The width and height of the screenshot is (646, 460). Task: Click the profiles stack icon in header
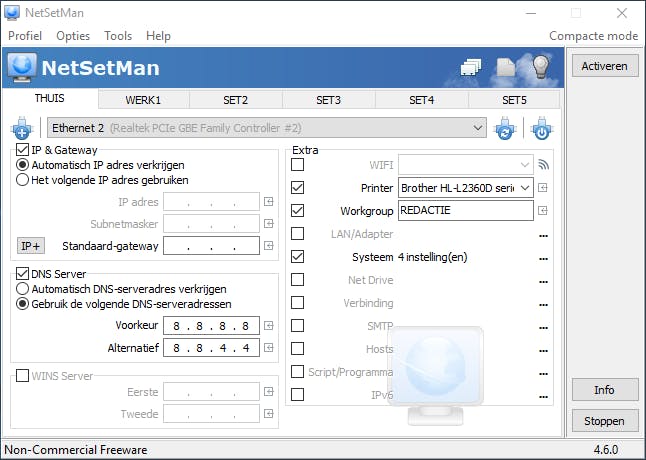471,68
